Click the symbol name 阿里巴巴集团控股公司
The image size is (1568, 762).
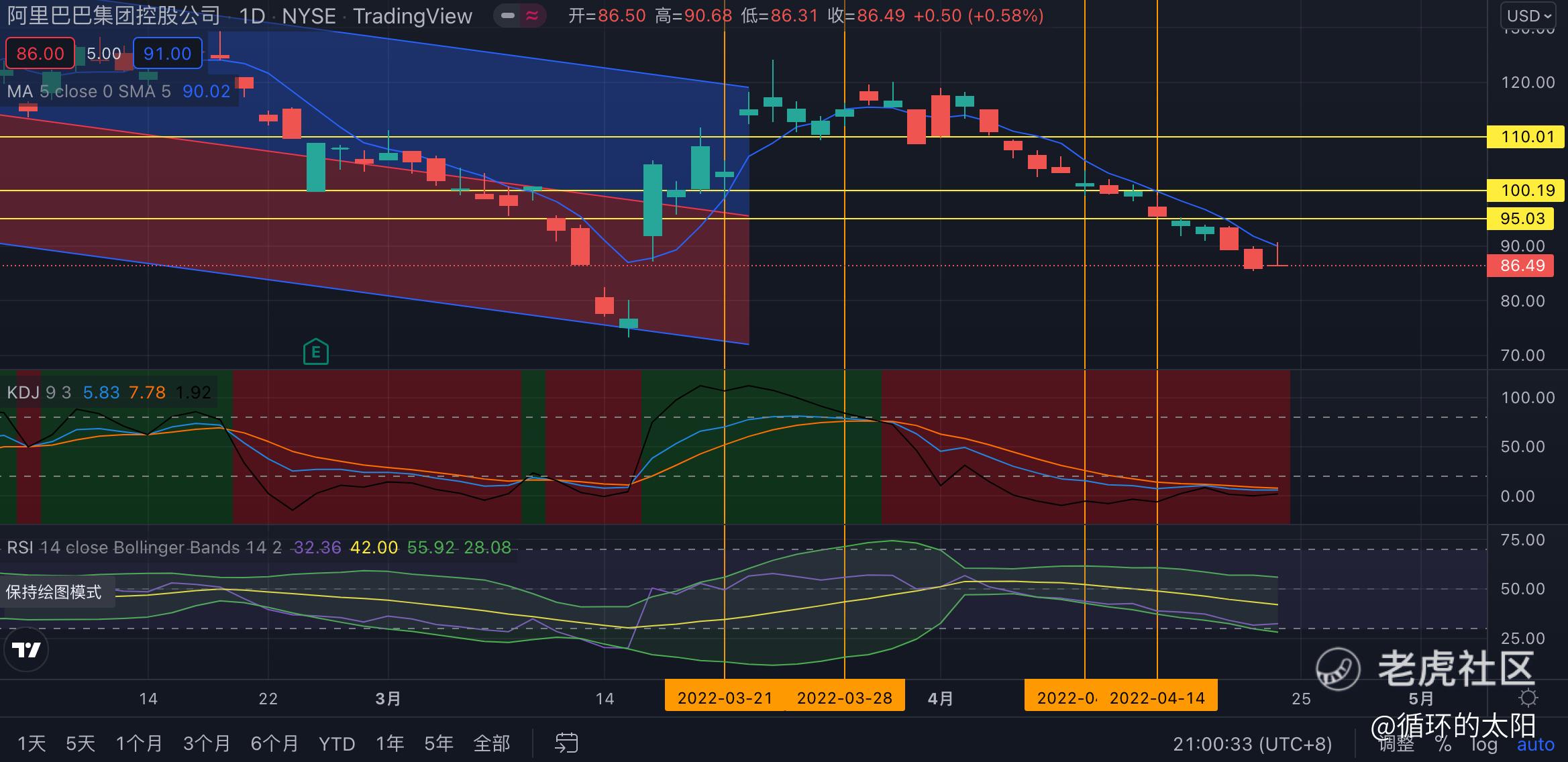coord(113,15)
